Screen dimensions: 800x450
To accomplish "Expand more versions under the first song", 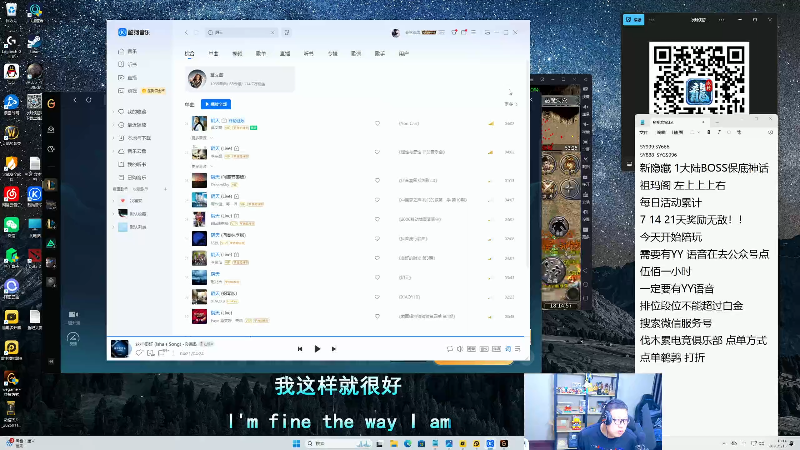I will coord(202,138).
